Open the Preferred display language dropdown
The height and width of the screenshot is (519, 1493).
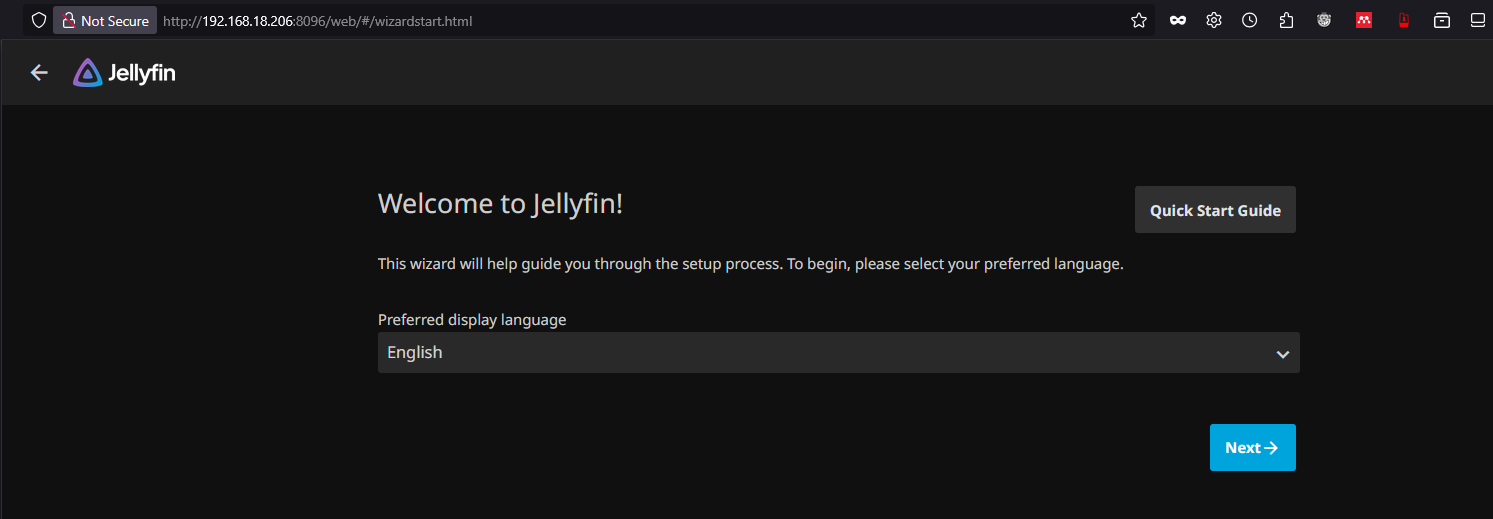point(838,353)
